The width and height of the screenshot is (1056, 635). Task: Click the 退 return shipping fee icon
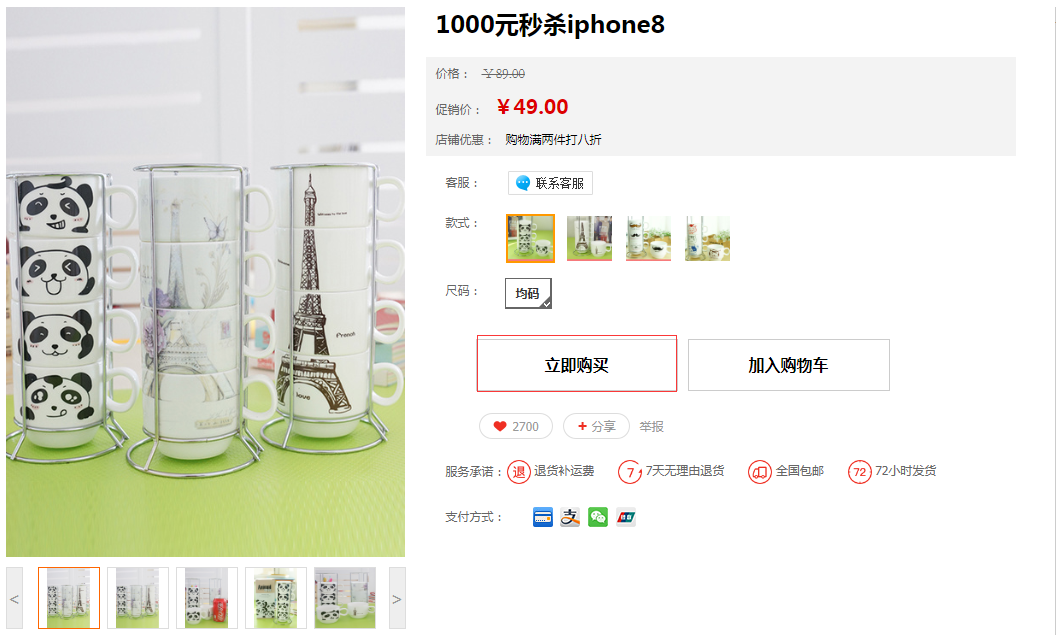[519, 472]
